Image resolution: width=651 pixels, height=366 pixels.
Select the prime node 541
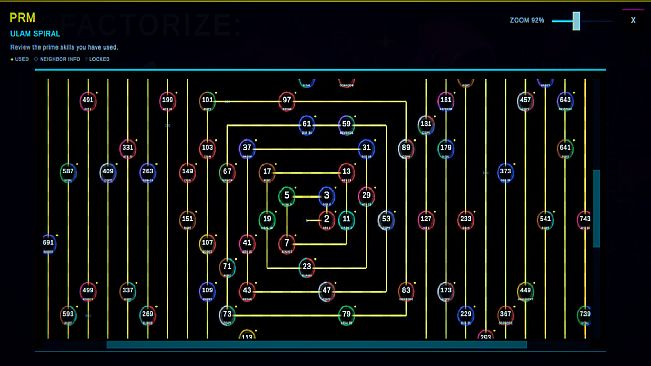click(545, 220)
